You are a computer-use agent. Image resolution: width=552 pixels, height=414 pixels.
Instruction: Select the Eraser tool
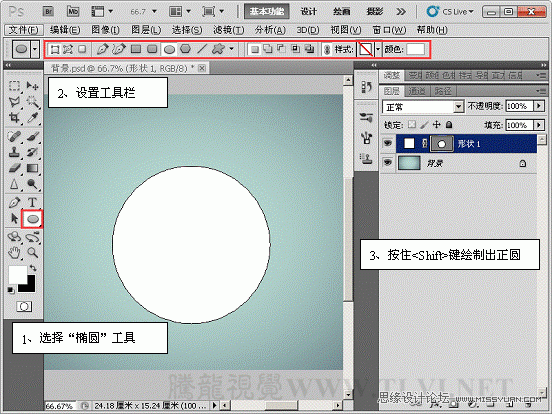pos(14,168)
